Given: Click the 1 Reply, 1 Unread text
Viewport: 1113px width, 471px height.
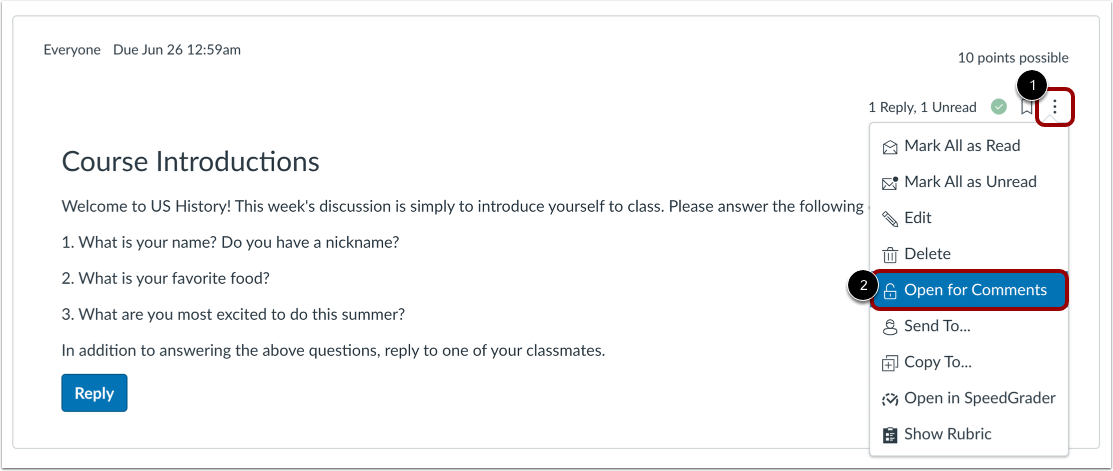Looking at the screenshot, I should (x=922, y=108).
